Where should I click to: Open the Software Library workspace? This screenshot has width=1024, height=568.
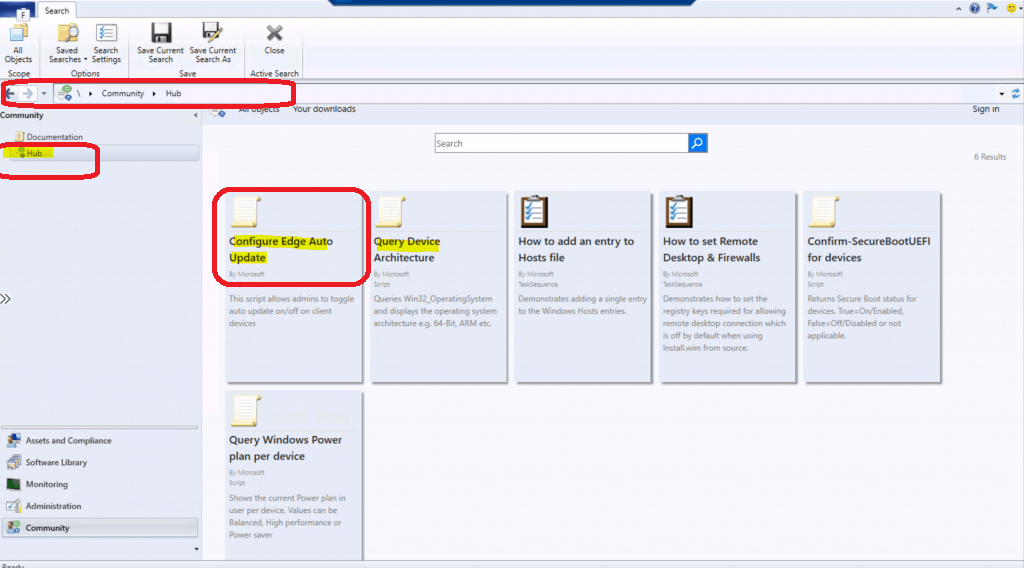[100, 462]
